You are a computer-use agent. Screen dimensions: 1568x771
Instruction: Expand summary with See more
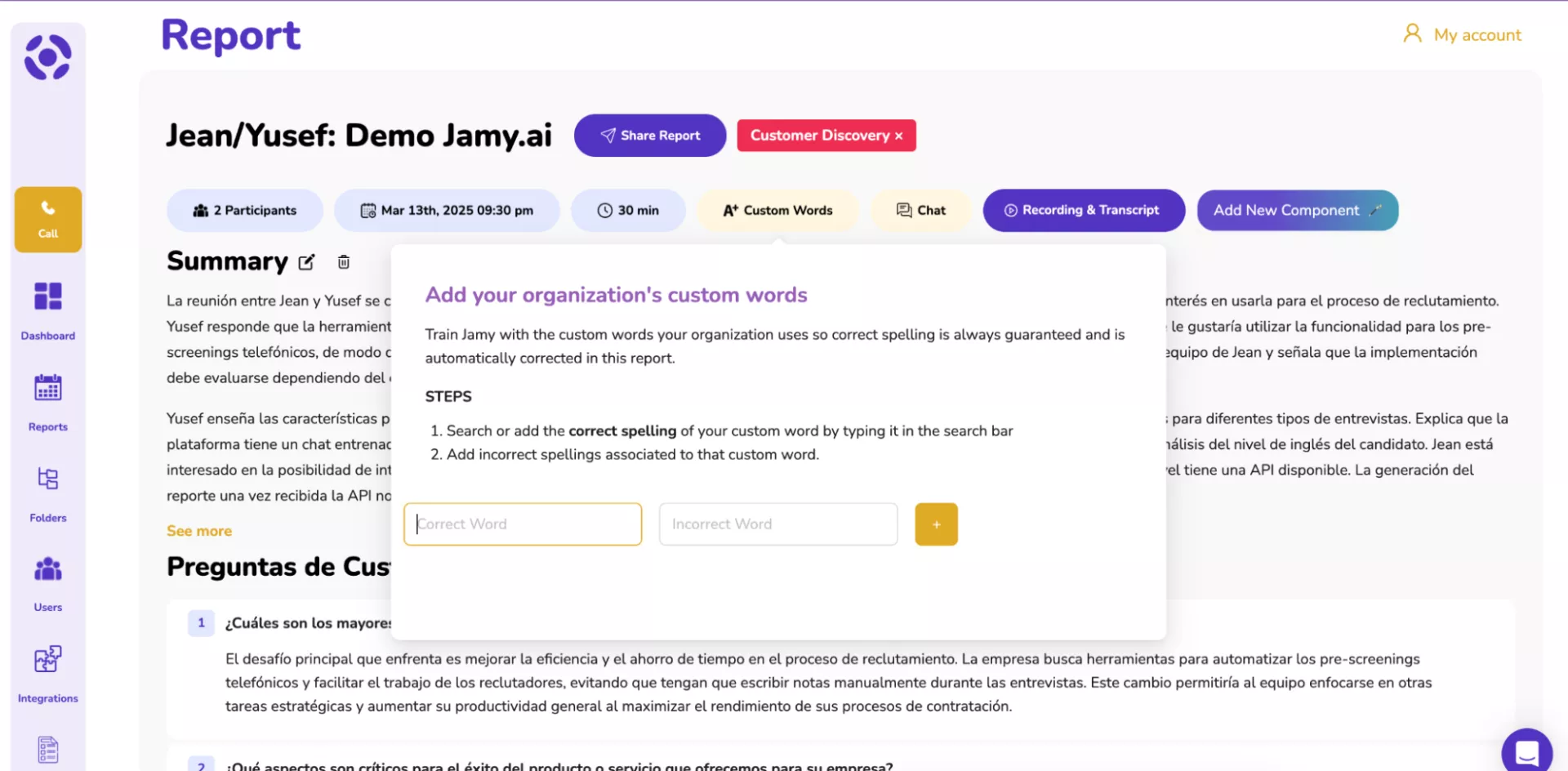click(199, 531)
